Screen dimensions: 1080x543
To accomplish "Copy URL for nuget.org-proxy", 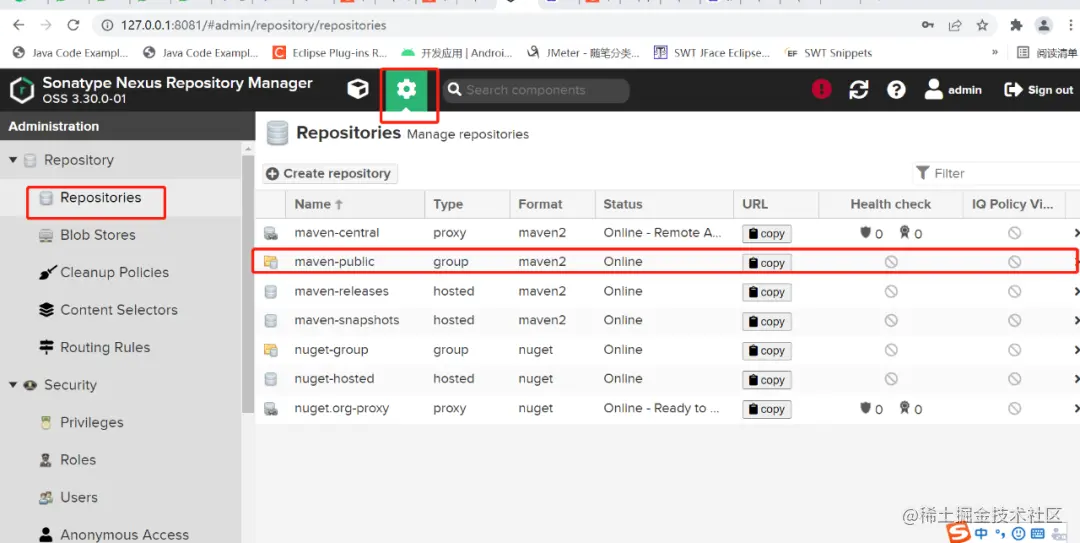I will 767,409.
